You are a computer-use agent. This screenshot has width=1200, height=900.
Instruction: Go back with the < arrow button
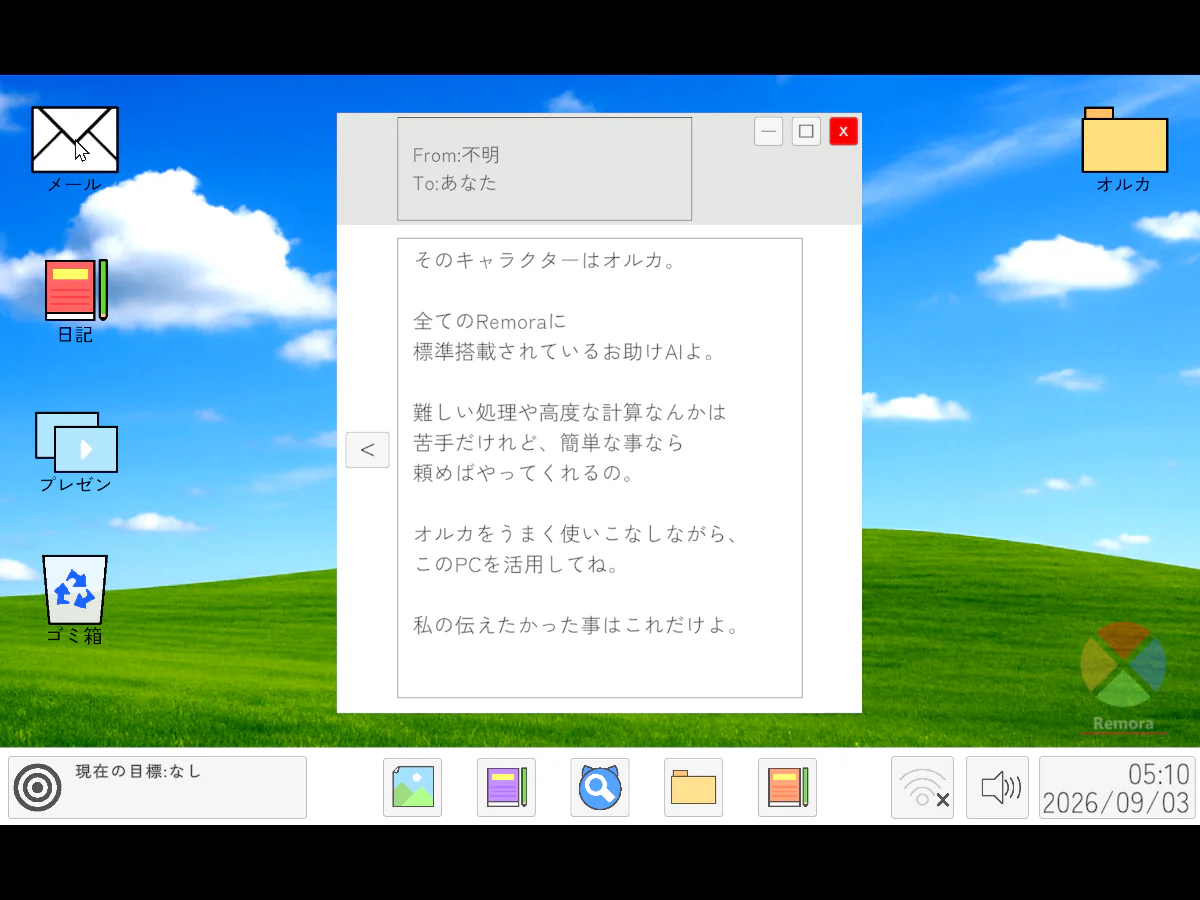[367, 450]
